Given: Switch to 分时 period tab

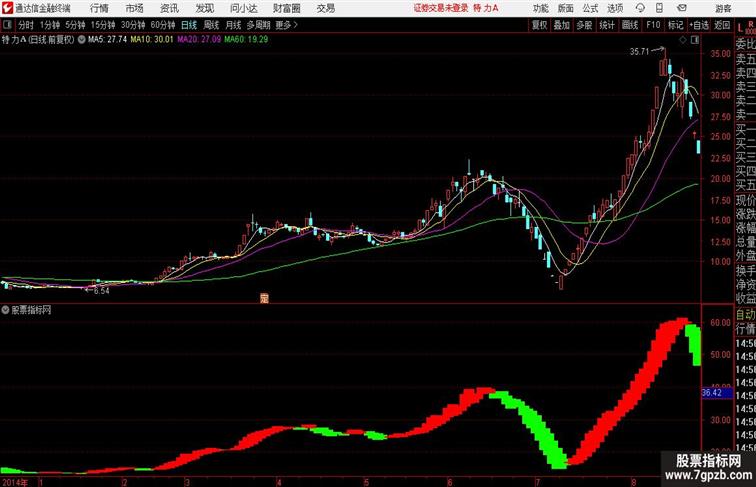Looking at the screenshot, I should [x=26, y=25].
